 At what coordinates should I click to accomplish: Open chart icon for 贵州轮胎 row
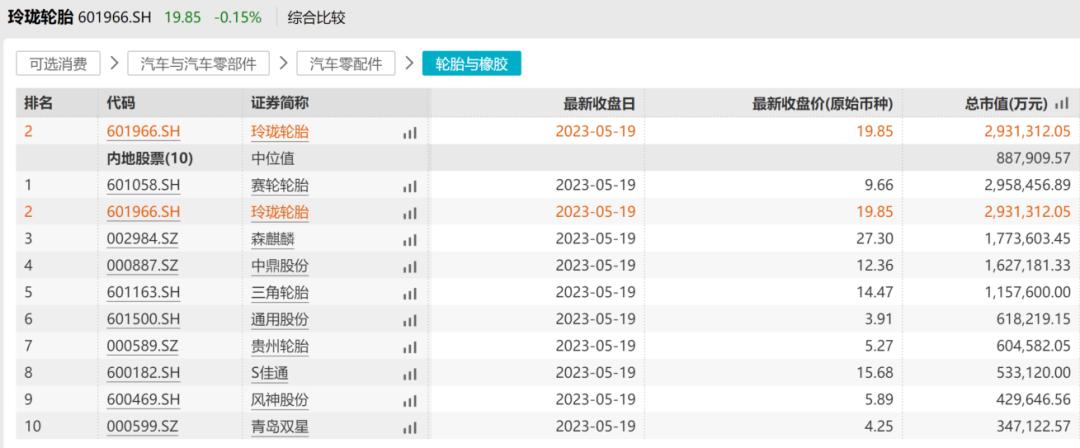(410, 347)
